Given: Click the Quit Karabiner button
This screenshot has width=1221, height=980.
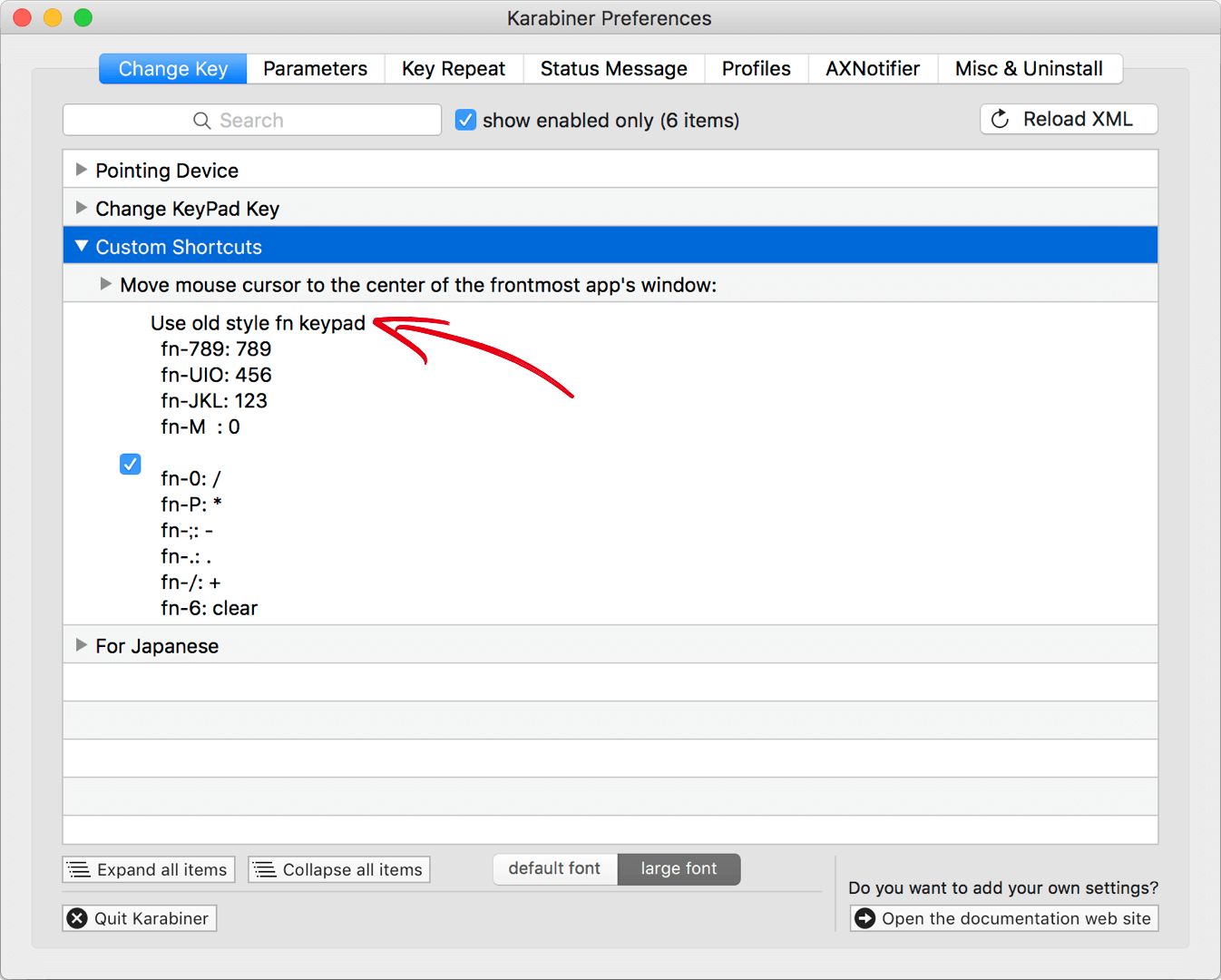Looking at the screenshot, I should coord(140,918).
